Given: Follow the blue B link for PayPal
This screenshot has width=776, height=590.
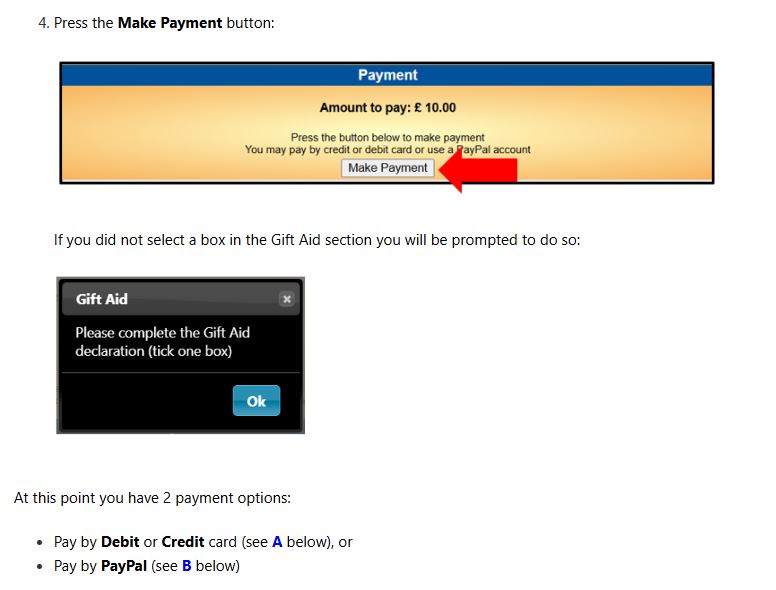Looking at the screenshot, I should pos(187,565).
